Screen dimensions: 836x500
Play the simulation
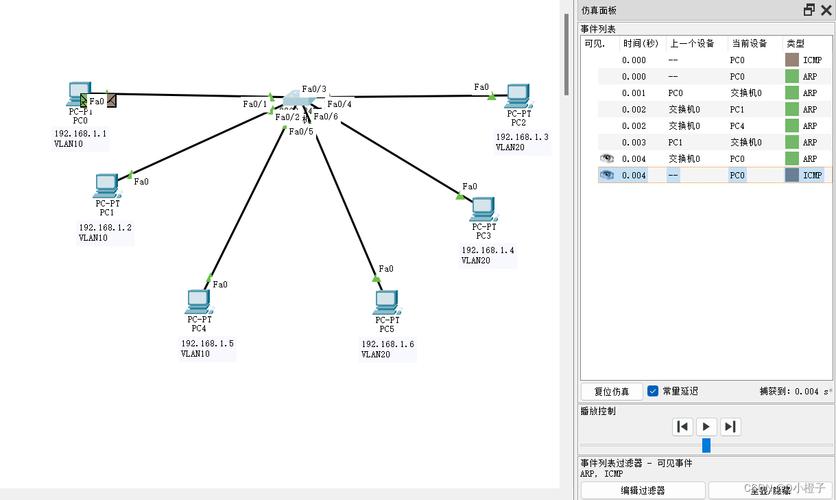coord(706,426)
